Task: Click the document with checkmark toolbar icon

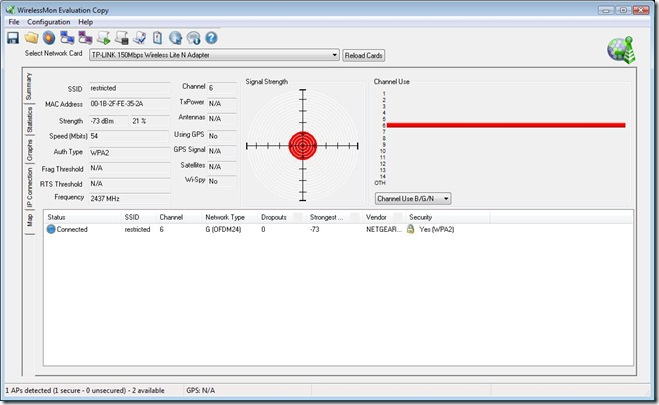Action: click(139, 37)
